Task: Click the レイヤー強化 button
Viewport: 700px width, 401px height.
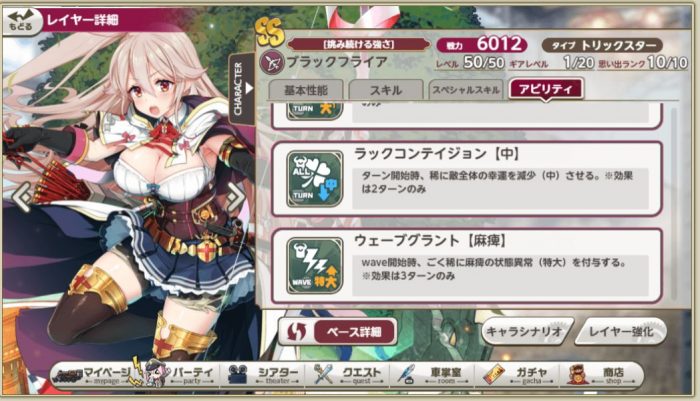Action: (621, 332)
